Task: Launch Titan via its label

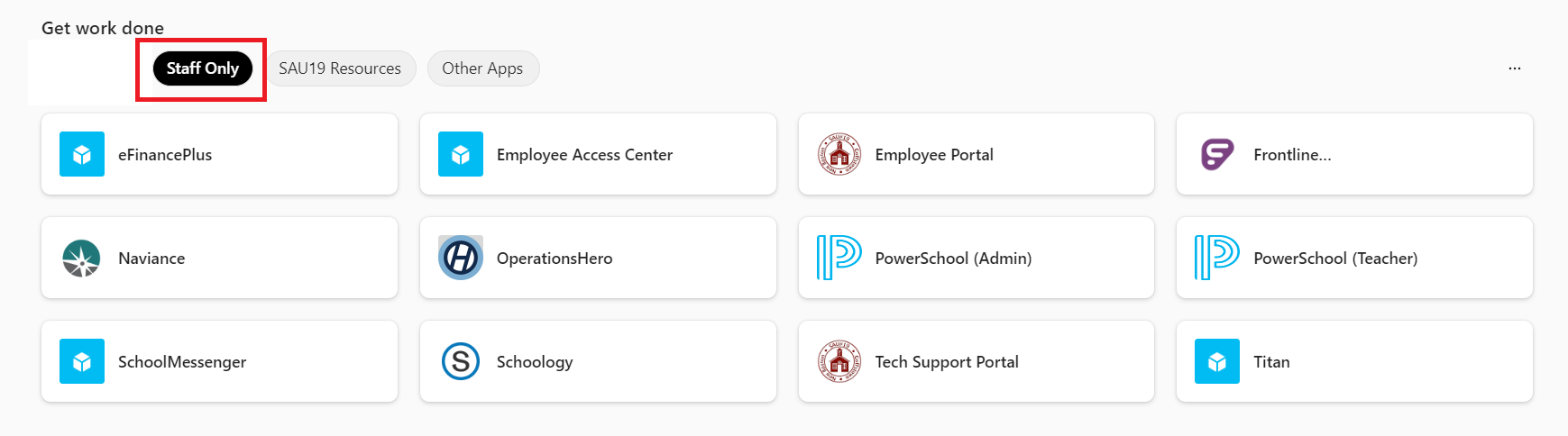Action: pyautogui.click(x=1271, y=361)
